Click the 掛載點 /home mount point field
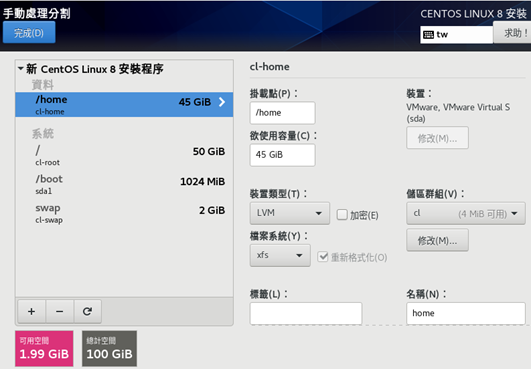 click(282, 113)
